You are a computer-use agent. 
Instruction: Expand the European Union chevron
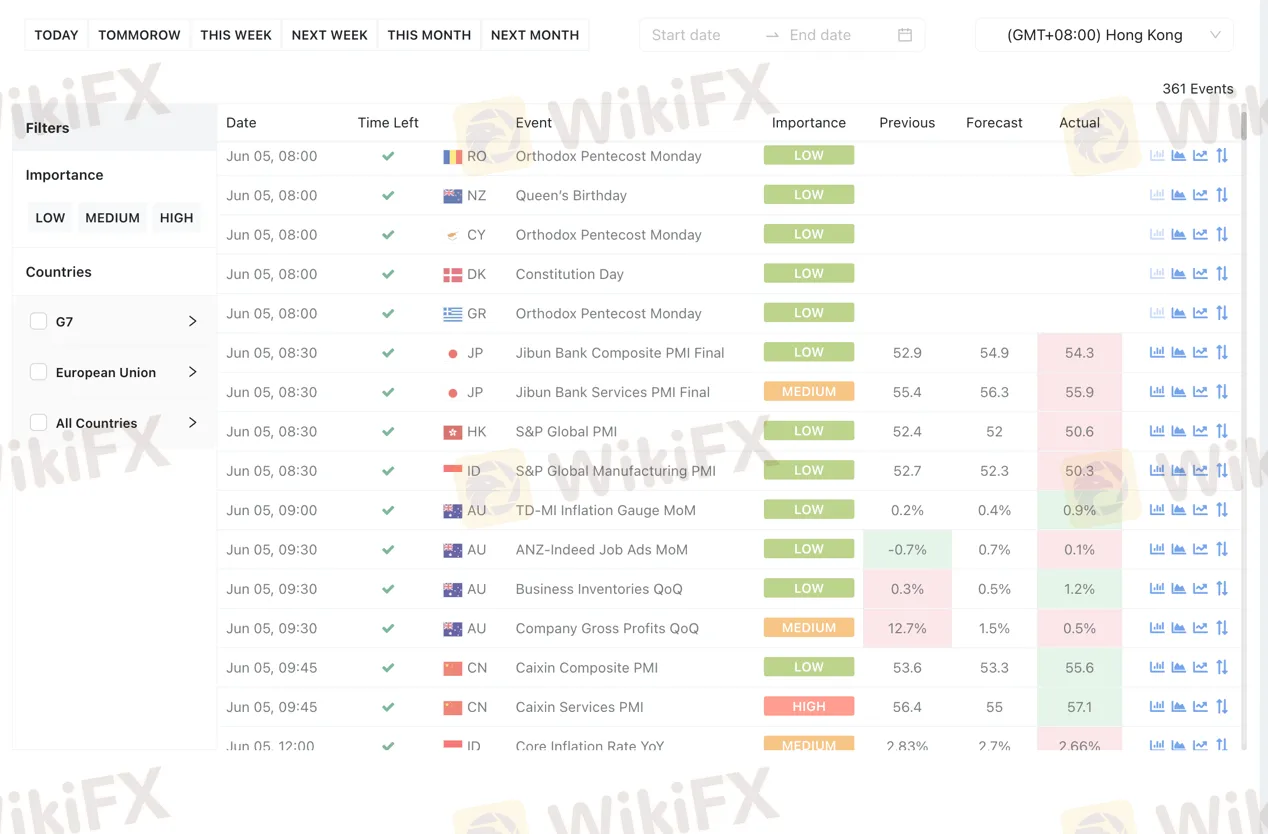pyautogui.click(x=193, y=372)
